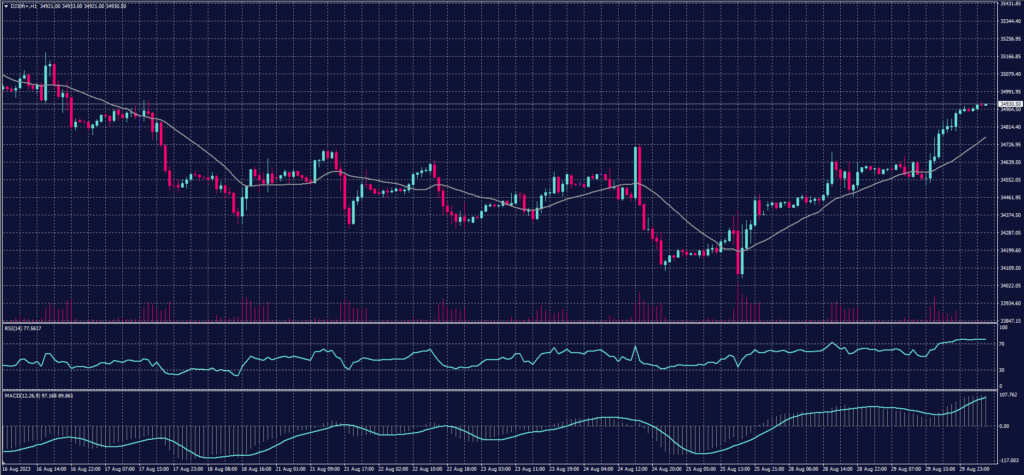Screen dimensions: 1024x475
Task: Click the 24 Aug 12:00 time axis label
Action: [637, 468]
